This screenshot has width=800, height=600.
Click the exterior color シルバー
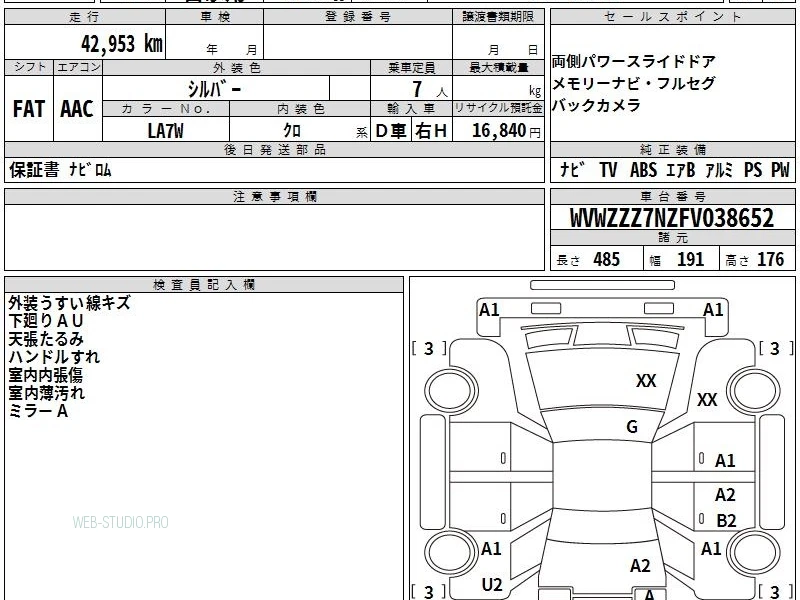coord(214,89)
